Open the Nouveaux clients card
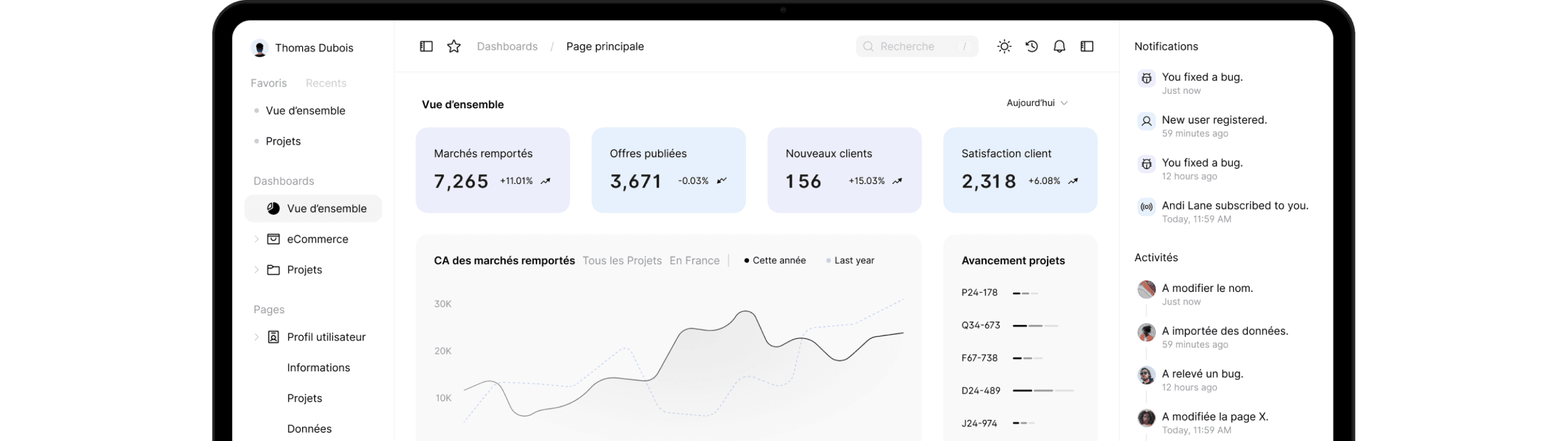1568x441 pixels. (844, 170)
